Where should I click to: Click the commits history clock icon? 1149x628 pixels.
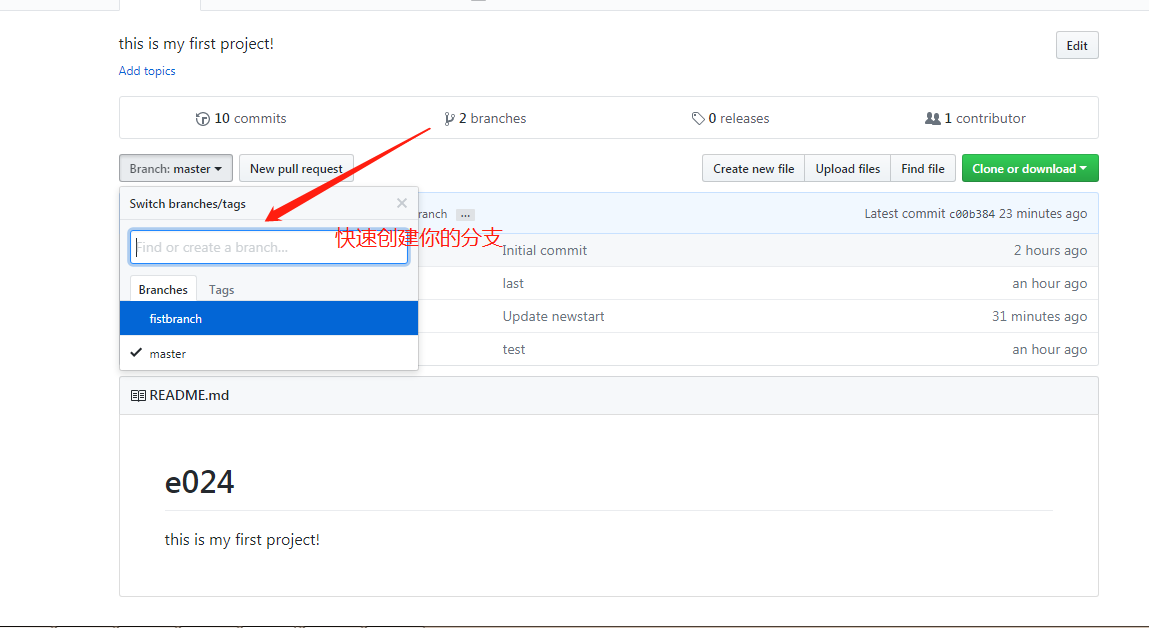pos(202,119)
